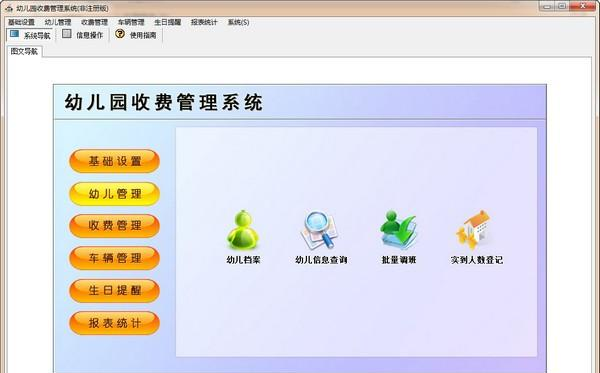The image size is (600, 373).
Task: Click the 幼儿信息查询 label text
Action: (x=321, y=260)
